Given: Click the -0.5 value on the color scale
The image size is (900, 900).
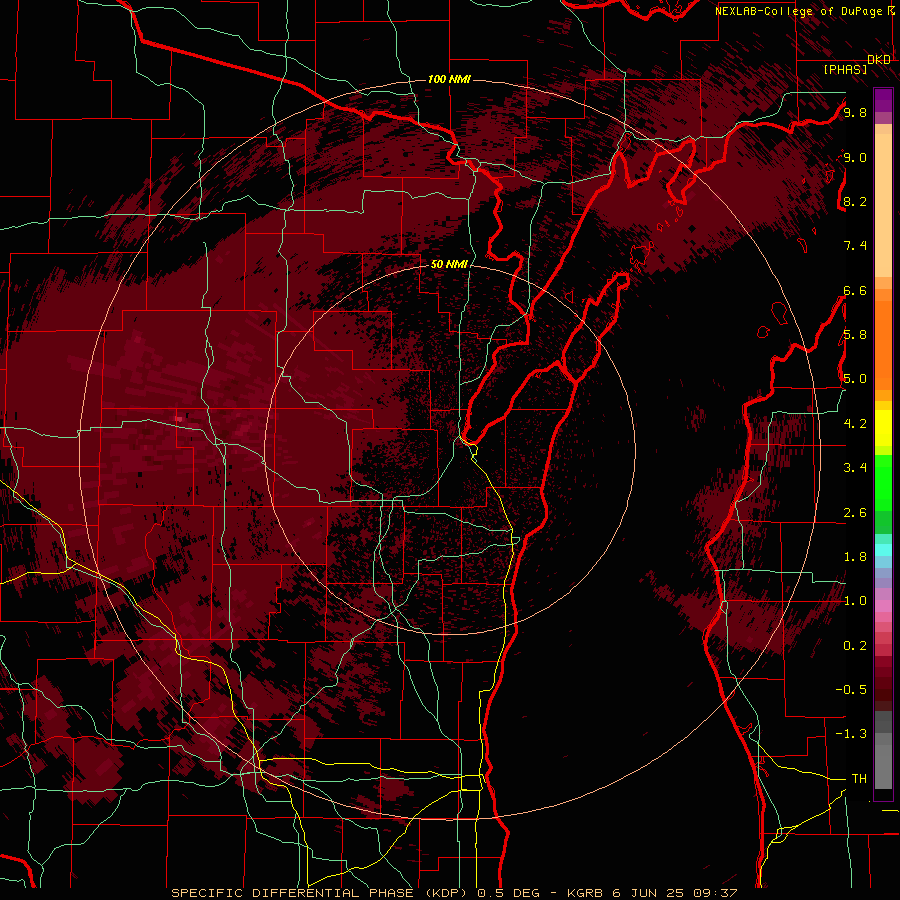Looking at the screenshot, I should coord(851,689).
